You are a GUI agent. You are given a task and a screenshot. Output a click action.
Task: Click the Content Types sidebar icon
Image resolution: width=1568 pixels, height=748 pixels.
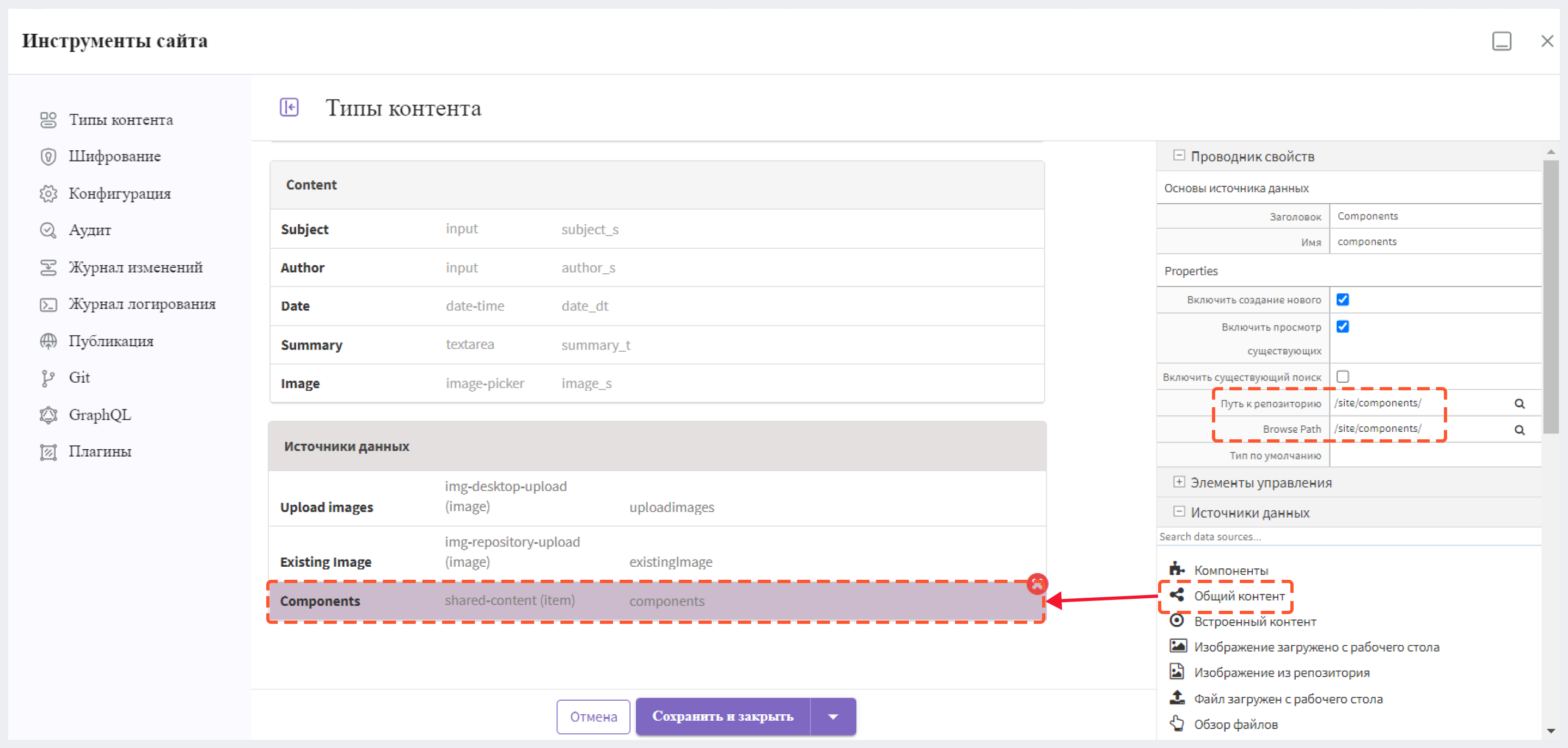point(48,120)
